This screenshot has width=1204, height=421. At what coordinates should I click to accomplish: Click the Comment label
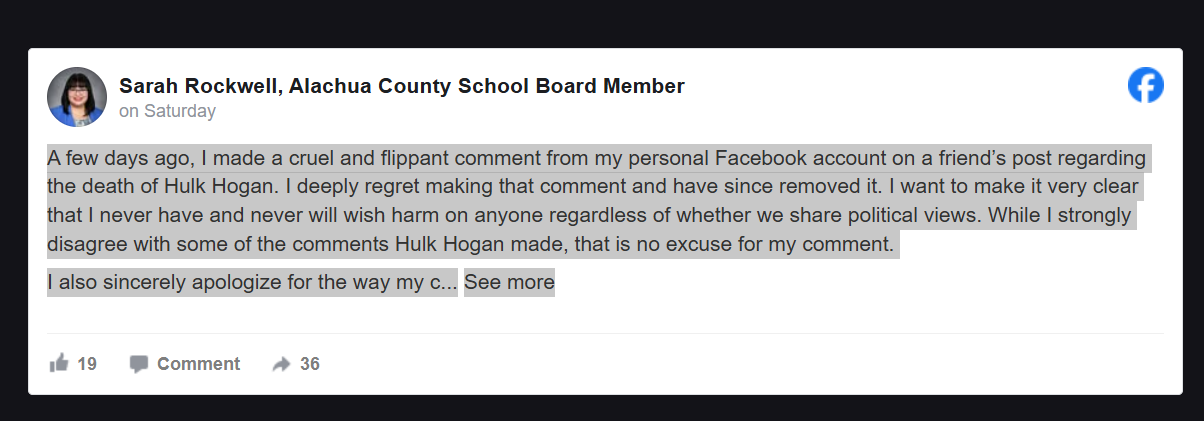pos(198,364)
